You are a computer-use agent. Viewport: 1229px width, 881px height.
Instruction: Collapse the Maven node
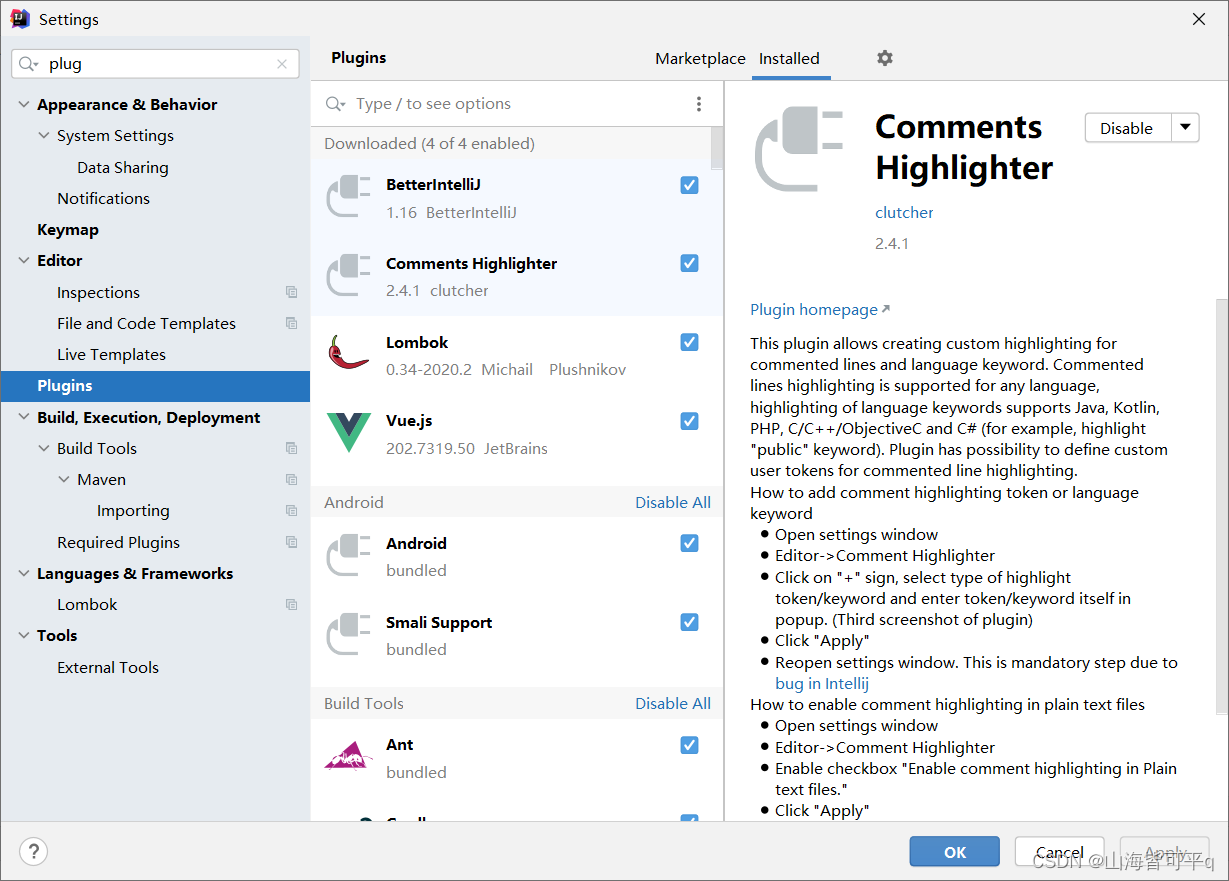[x=64, y=479]
